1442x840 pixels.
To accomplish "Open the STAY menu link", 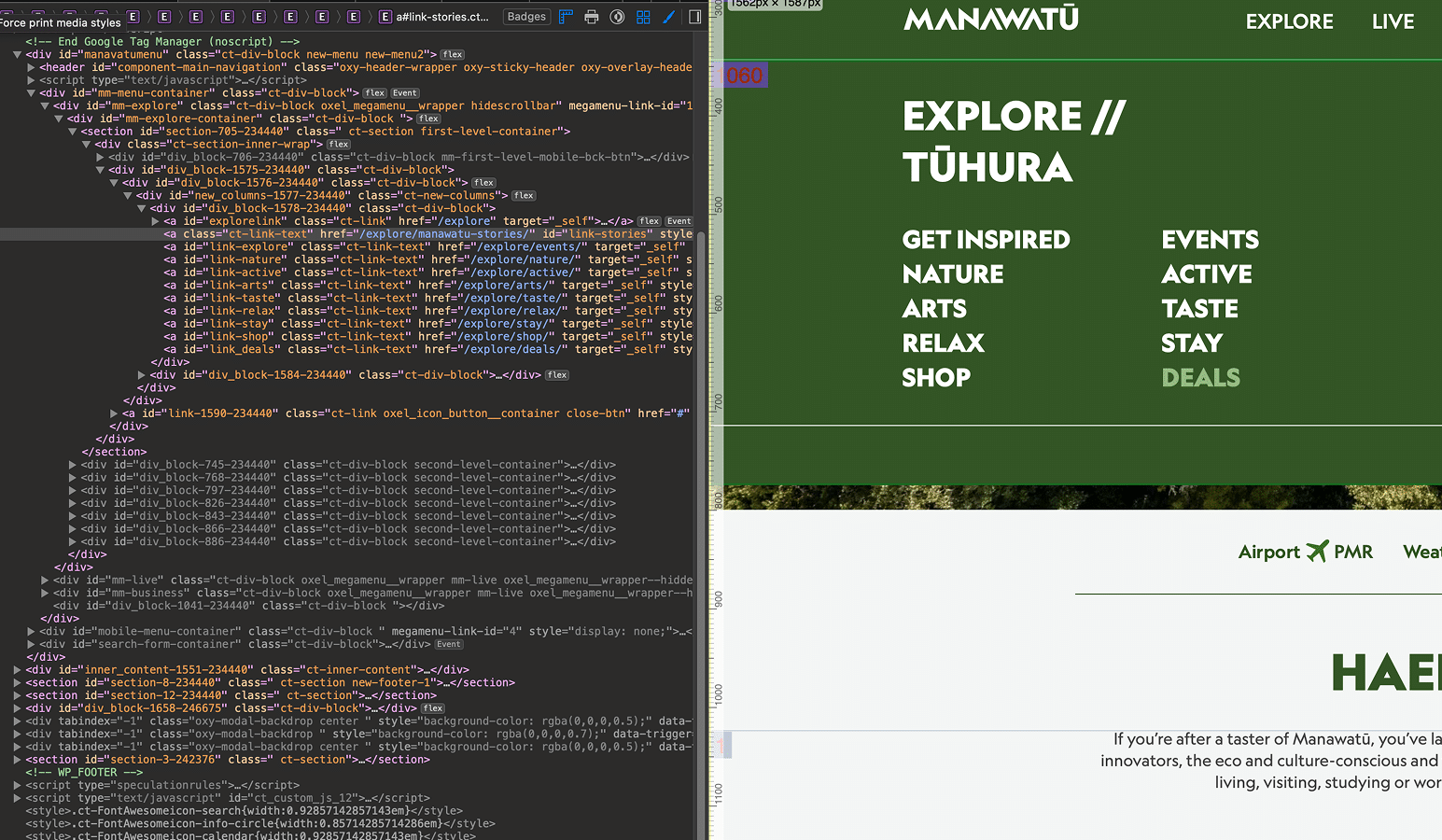I will 1192,343.
